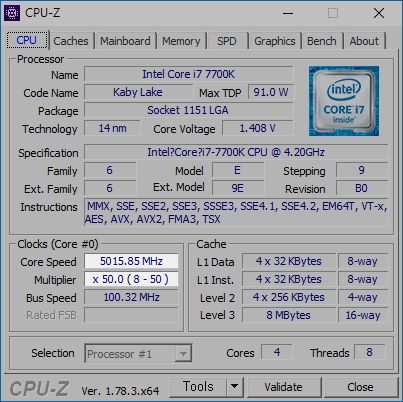Image resolution: width=403 pixels, height=402 pixels.
Task: Click the empty Rated FSB field
Action: coord(131,315)
